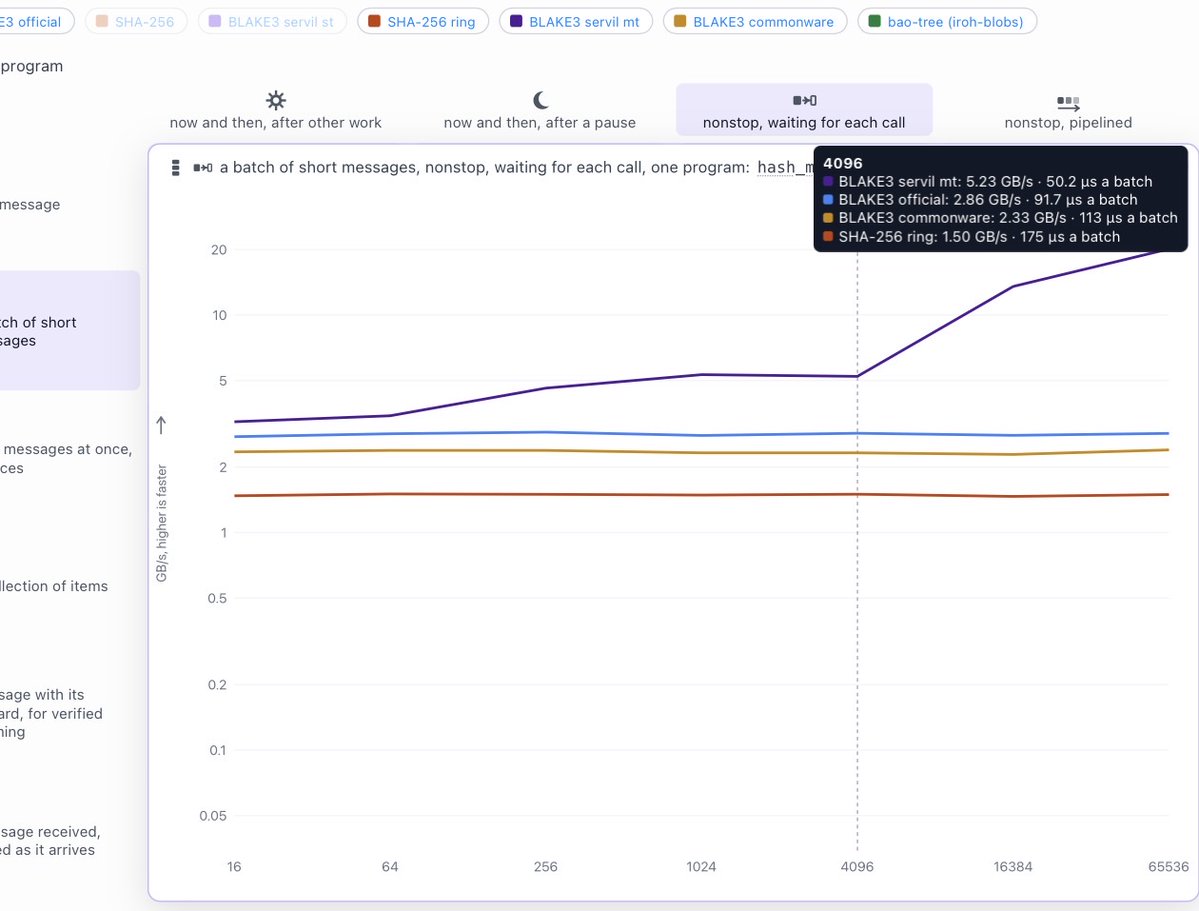Click the moon icon for after a pause
This screenshot has height=911, width=1199.
(x=540, y=100)
